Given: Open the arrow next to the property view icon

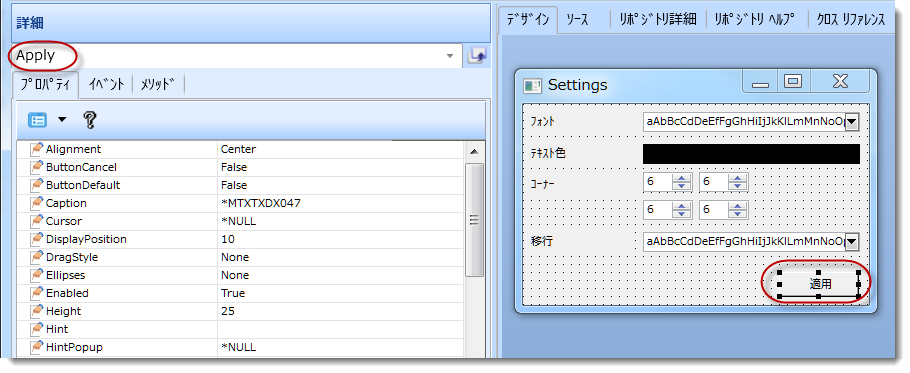Looking at the screenshot, I should (62, 120).
